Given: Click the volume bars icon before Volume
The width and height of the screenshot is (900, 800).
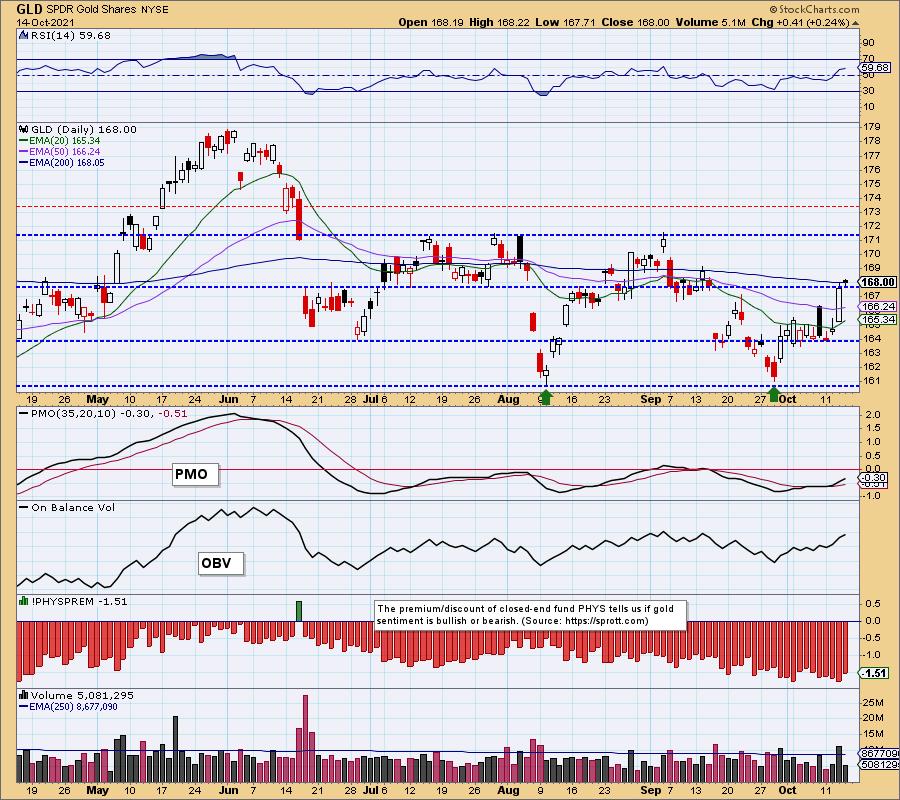Looking at the screenshot, I should (x=24, y=695).
